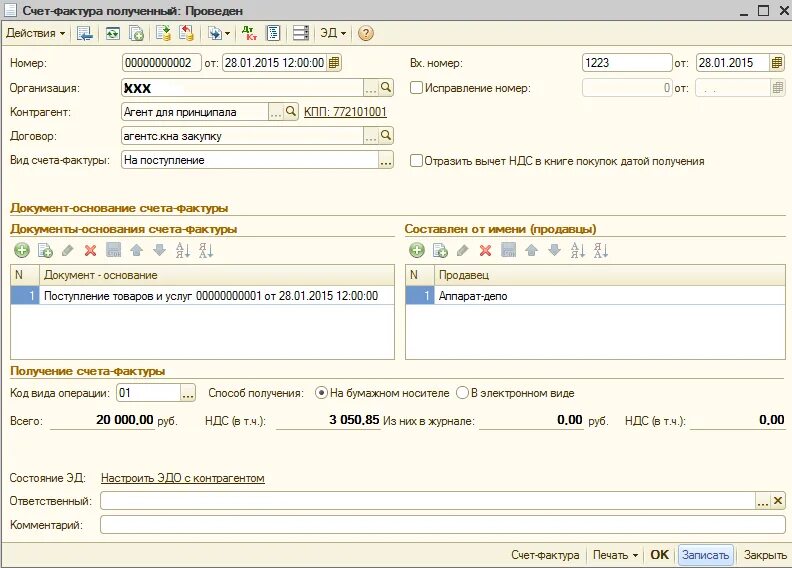The width and height of the screenshot is (792, 568).
Task: Click the агентс.кна закупку contract field
Action: click(x=242, y=136)
